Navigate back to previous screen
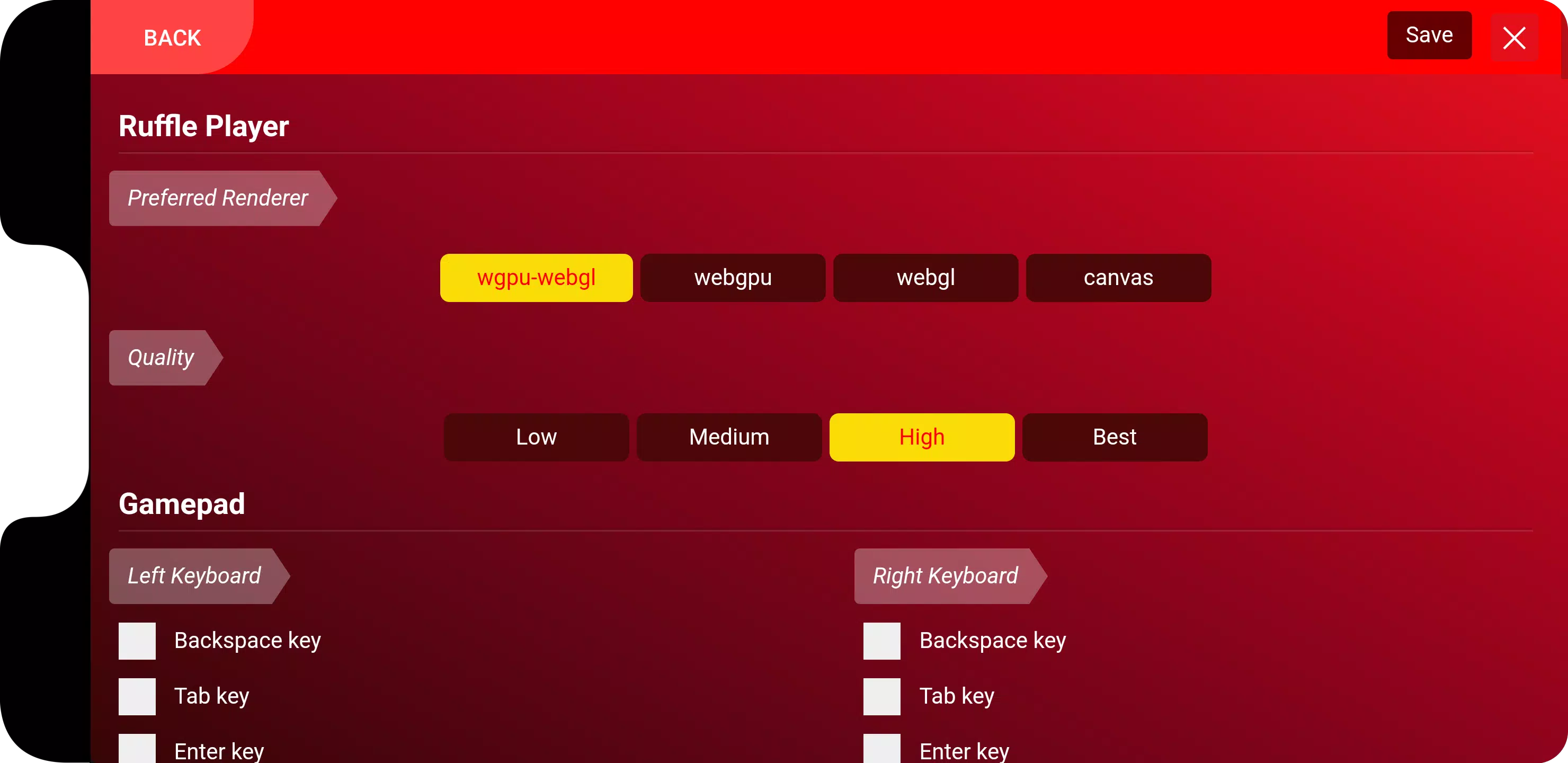This screenshot has width=1568, height=763. coord(171,37)
